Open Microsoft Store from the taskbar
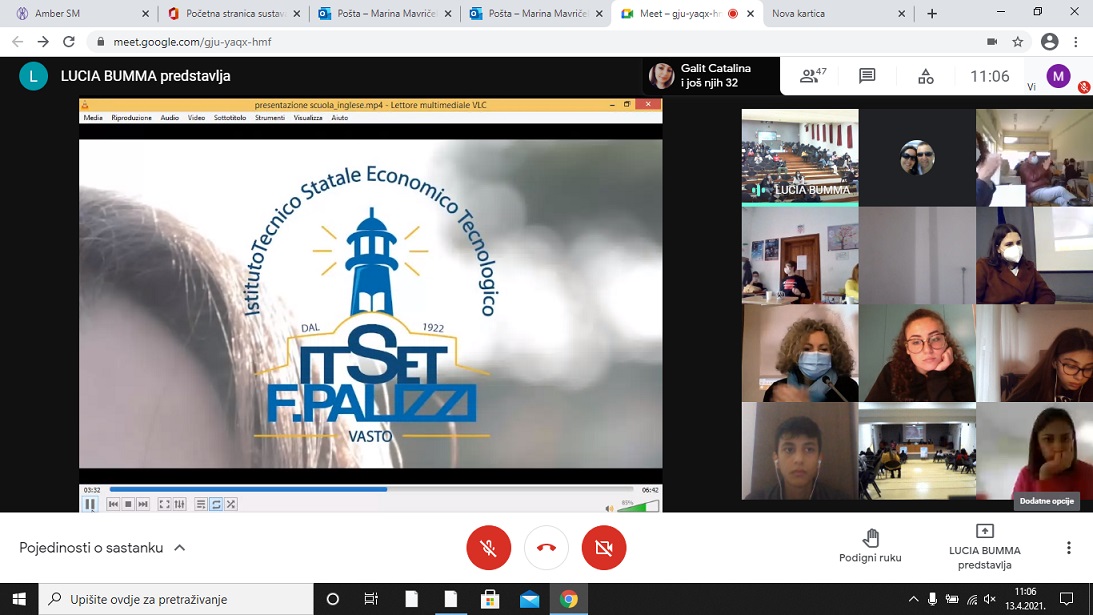Image resolution: width=1093 pixels, height=615 pixels. [490, 599]
